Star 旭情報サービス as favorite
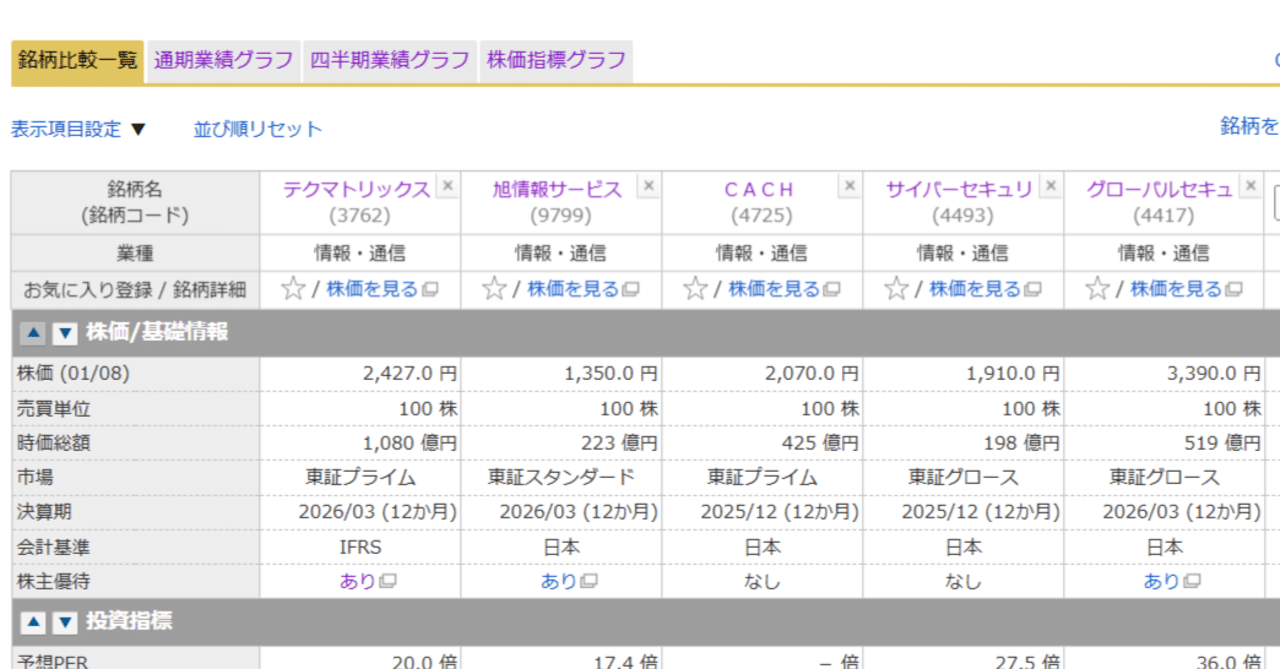Image resolution: width=1280 pixels, height=669 pixels. tap(494, 290)
